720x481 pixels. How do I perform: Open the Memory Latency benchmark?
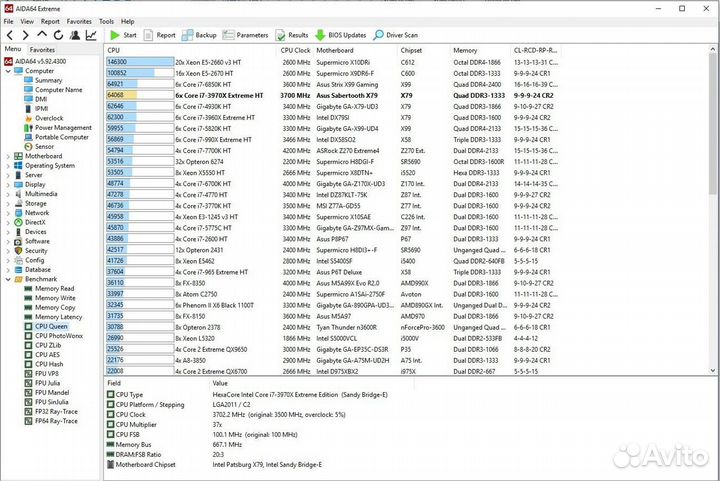point(59,317)
